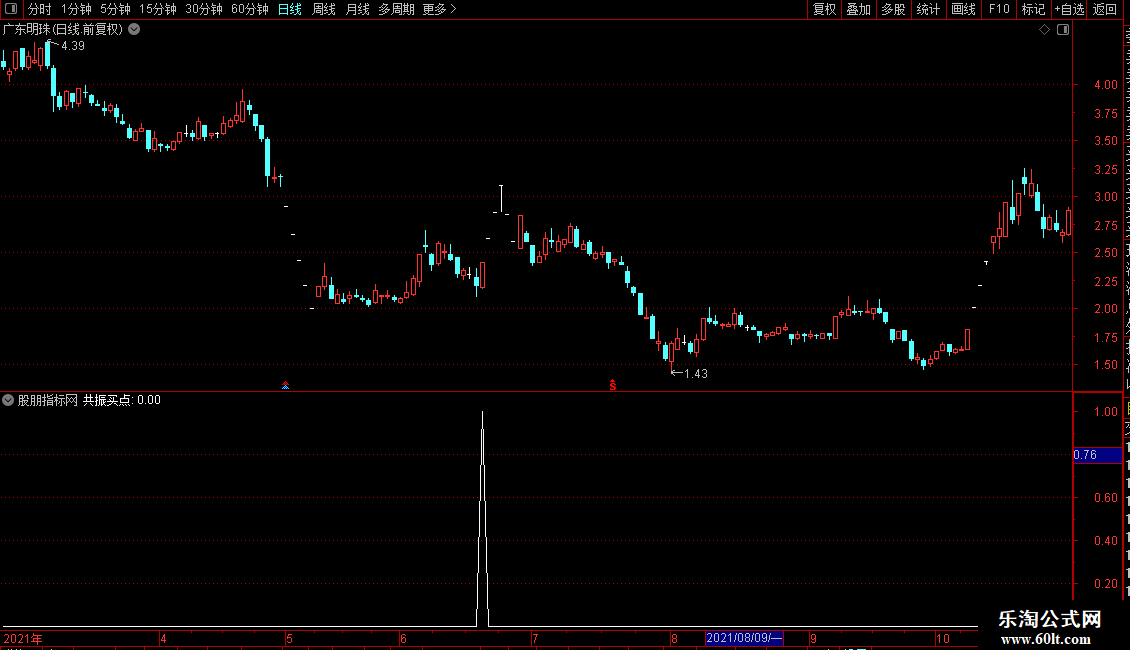
Task: Open the dropdown beside 广东明珠 title
Action: (134, 30)
